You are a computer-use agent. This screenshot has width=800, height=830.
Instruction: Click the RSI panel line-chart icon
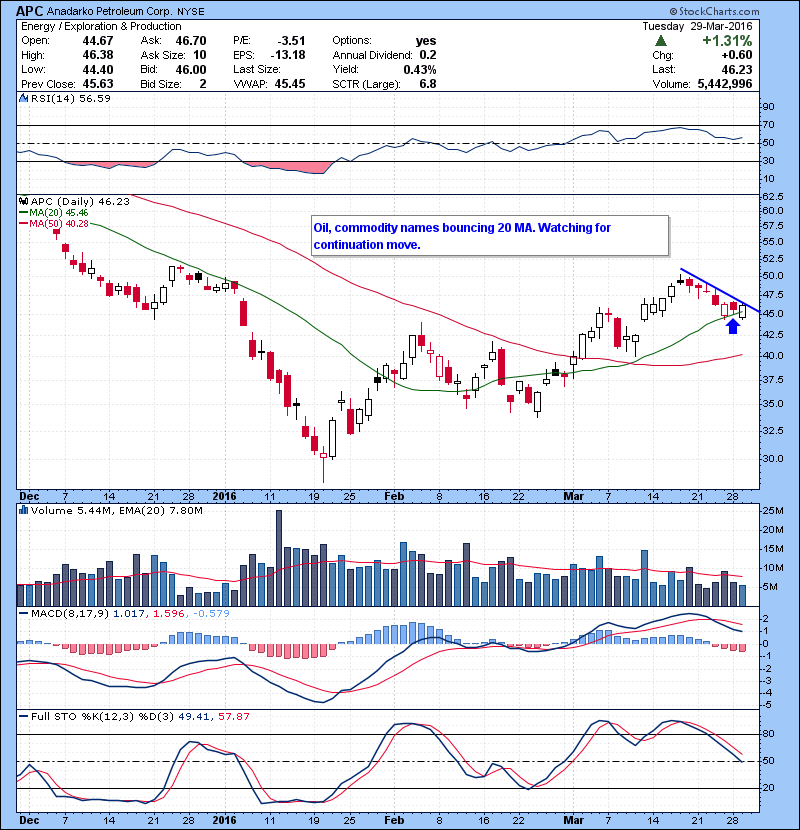tap(23, 98)
